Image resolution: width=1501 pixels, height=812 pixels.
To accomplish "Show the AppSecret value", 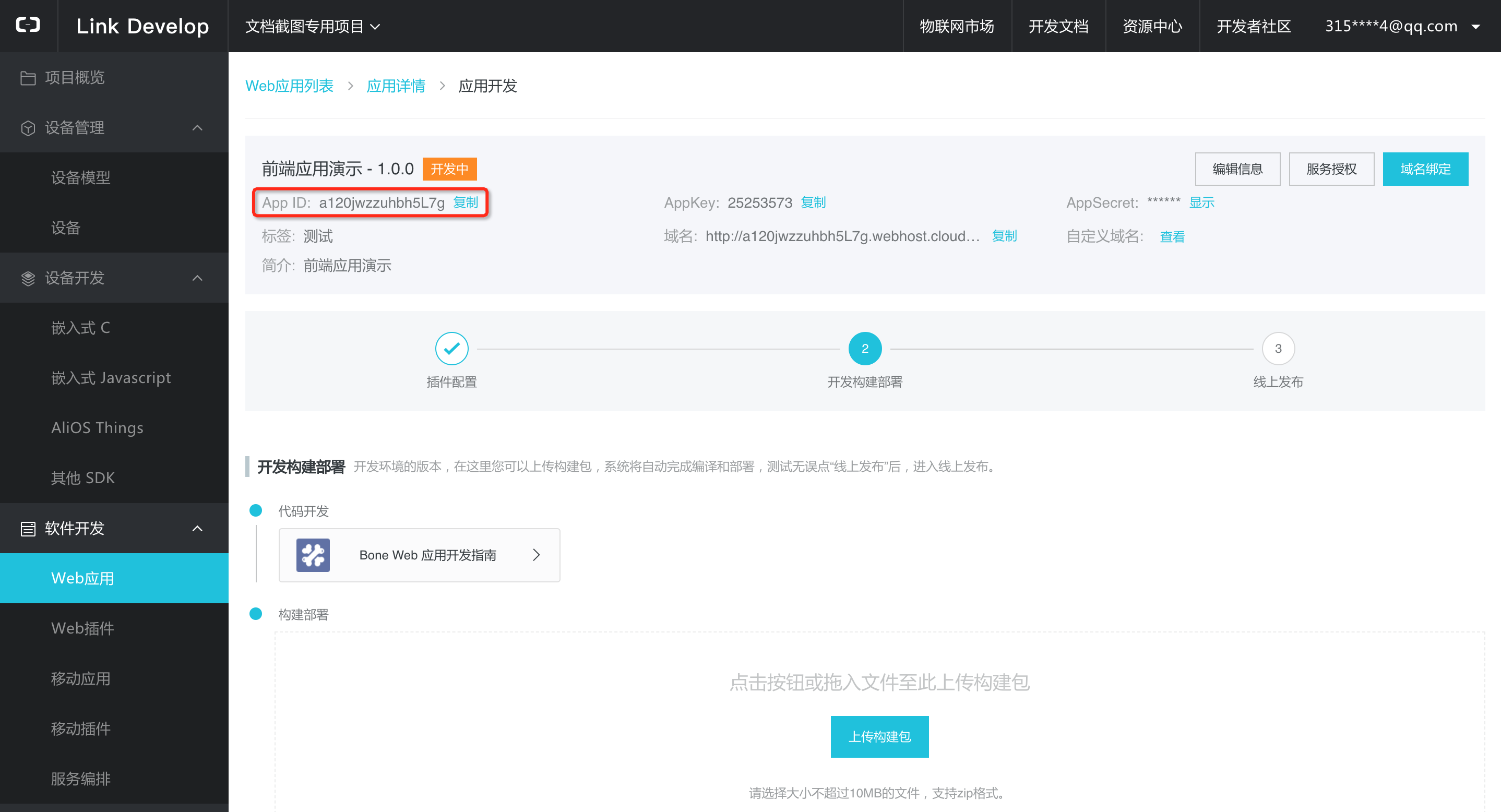I will click(1201, 202).
